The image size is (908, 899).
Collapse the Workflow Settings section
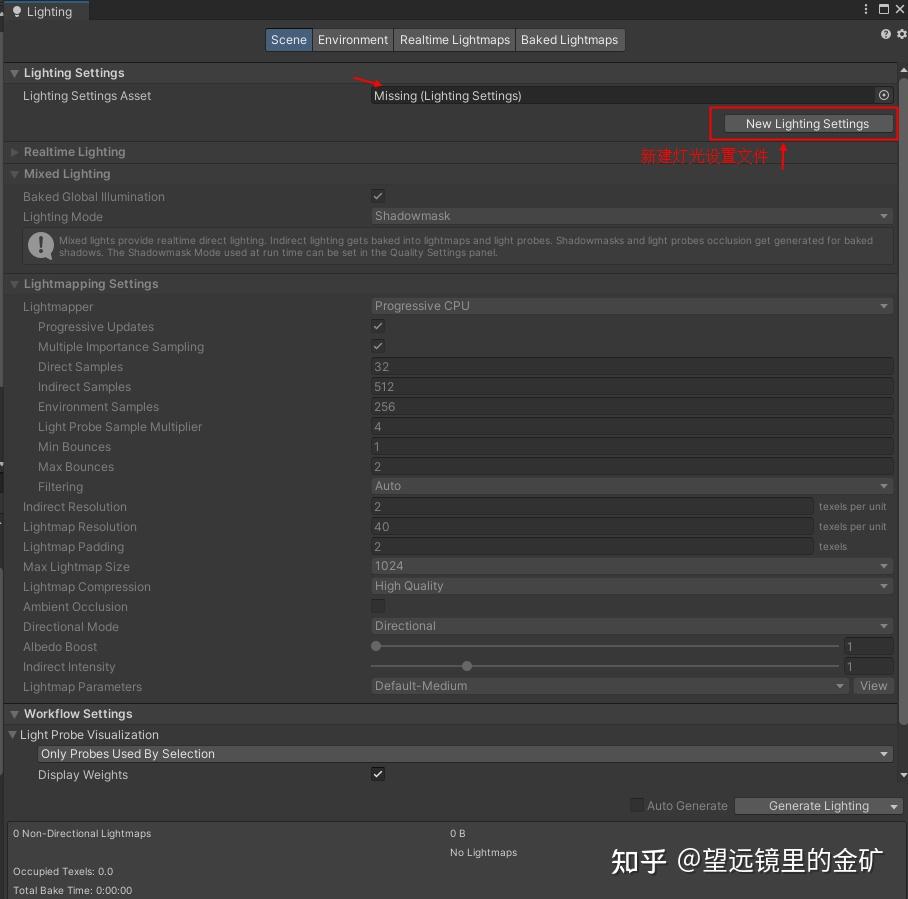14,714
